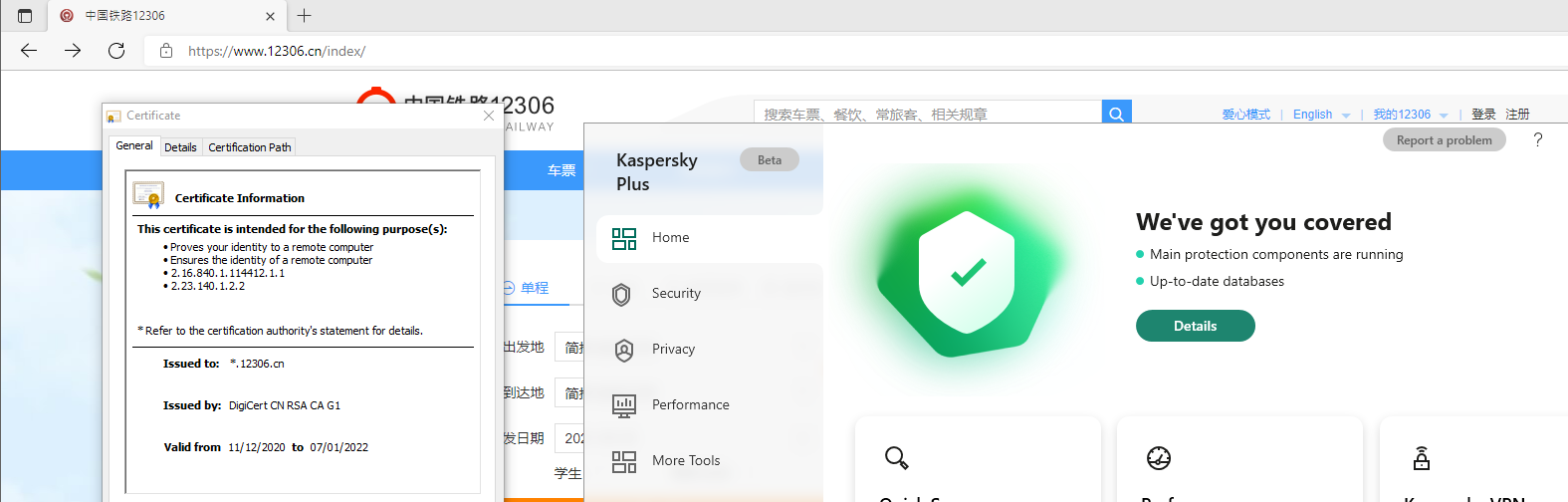Image resolution: width=1568 pixels, height=502 pixels.
Task: Click Report a problem button
Action: tap(1444, 140)
